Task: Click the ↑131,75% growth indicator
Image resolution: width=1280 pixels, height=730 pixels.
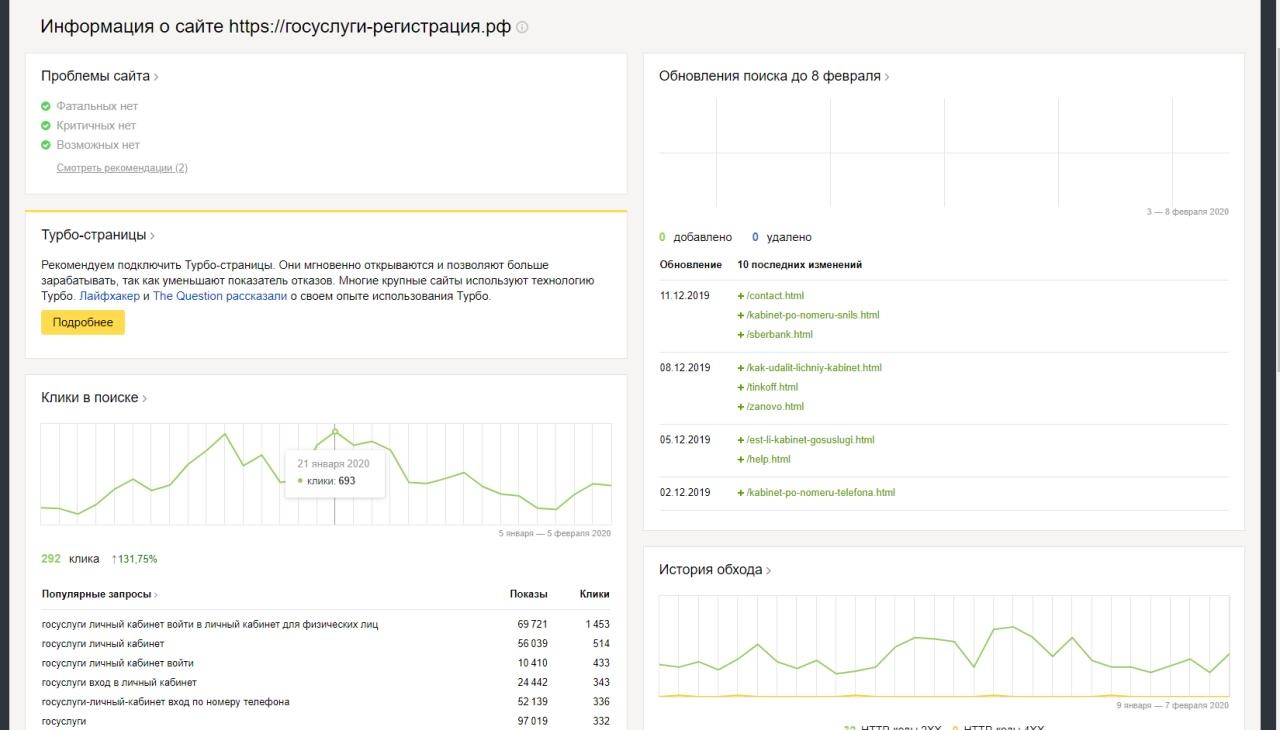Action: [134, 559]
